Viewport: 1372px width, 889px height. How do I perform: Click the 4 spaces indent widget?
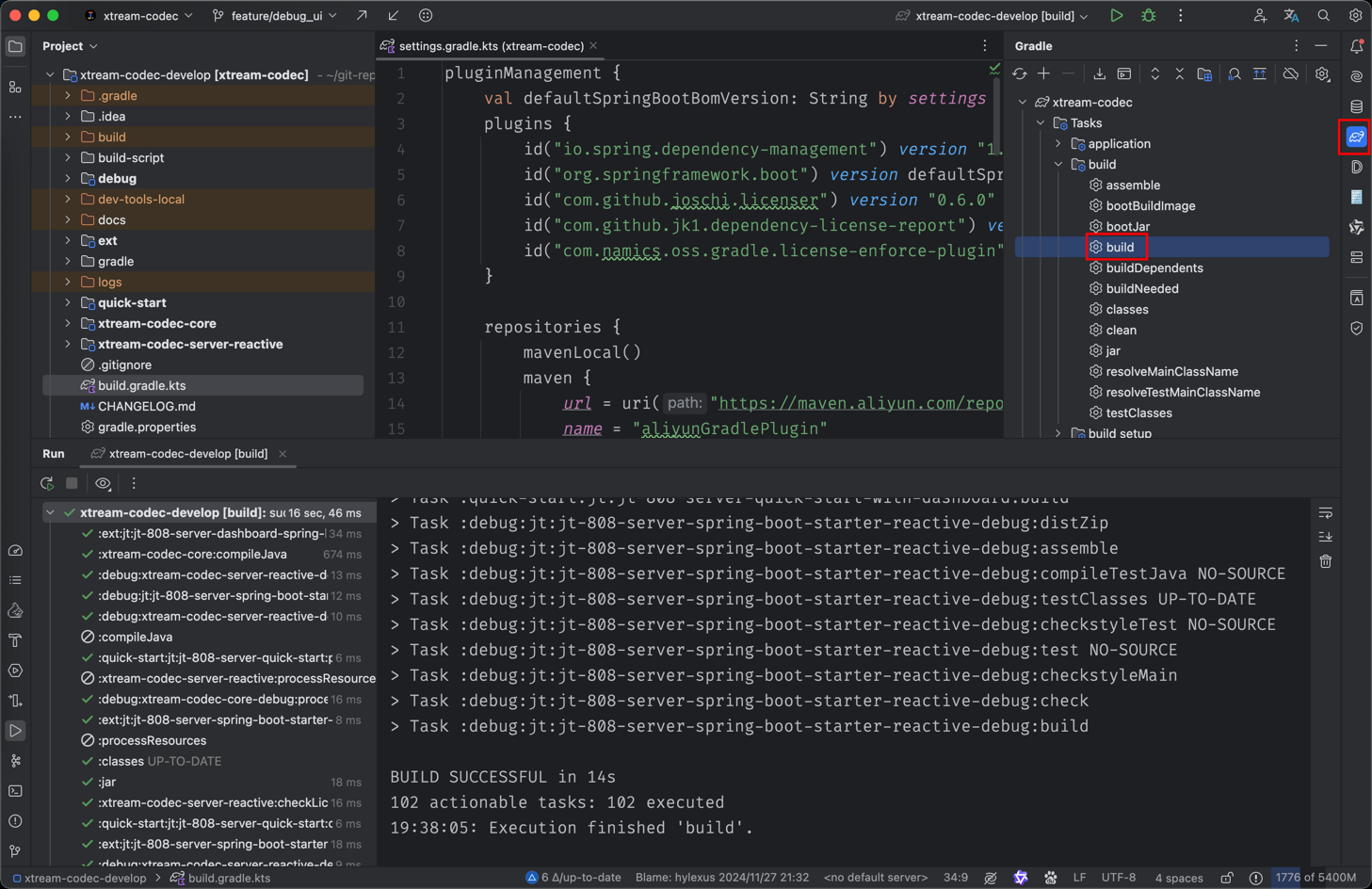coord(1179,878)
